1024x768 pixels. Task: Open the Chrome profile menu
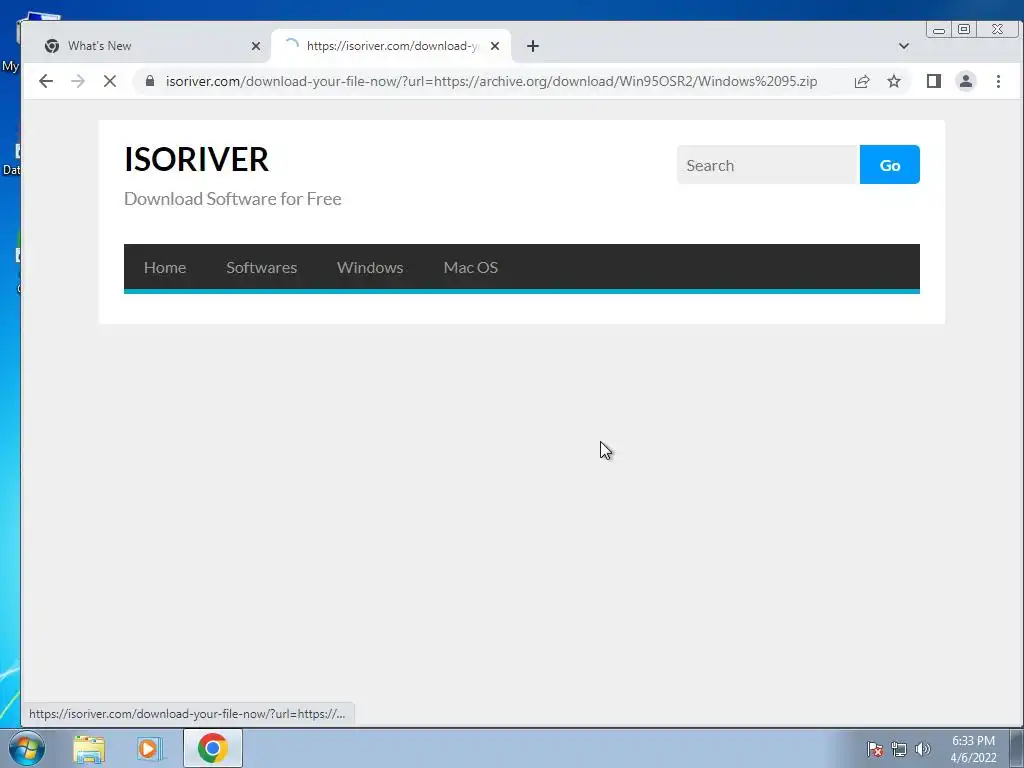pyautogui.click(x=966, y=81)
